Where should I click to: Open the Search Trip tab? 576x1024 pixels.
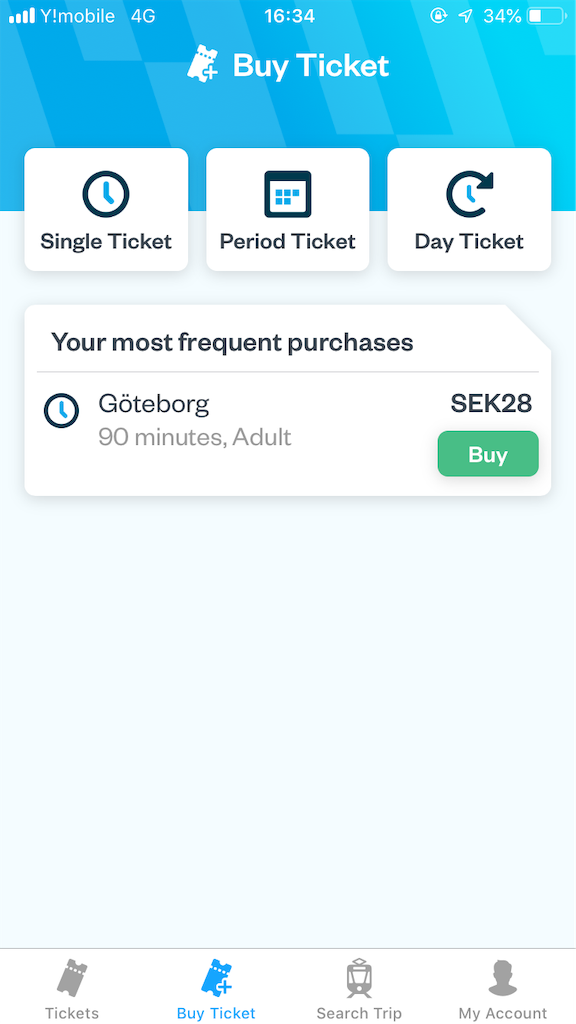[359, 987]
